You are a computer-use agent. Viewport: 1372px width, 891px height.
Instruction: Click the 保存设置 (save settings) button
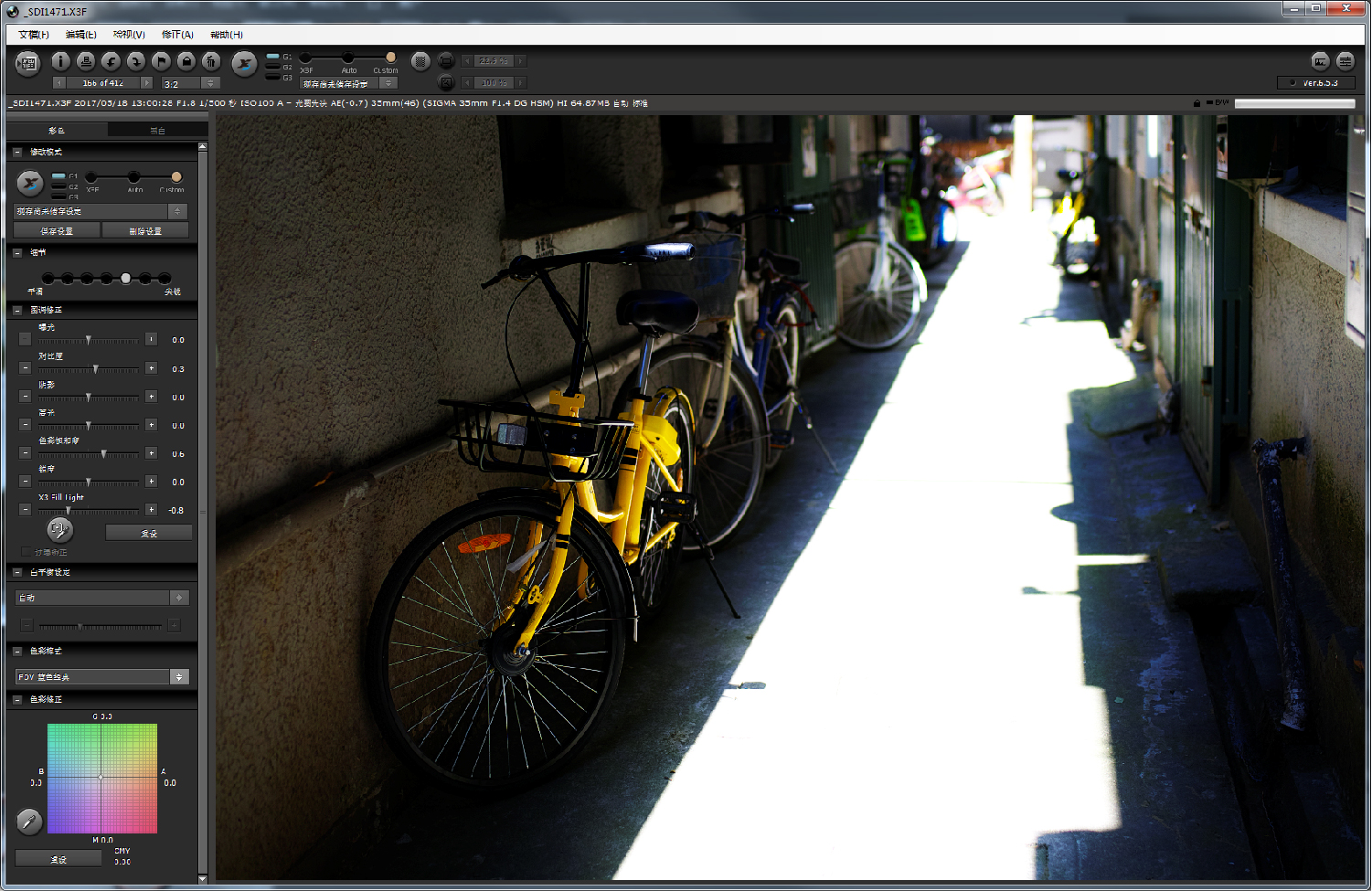pyautogui.click(x=57, y=231)
